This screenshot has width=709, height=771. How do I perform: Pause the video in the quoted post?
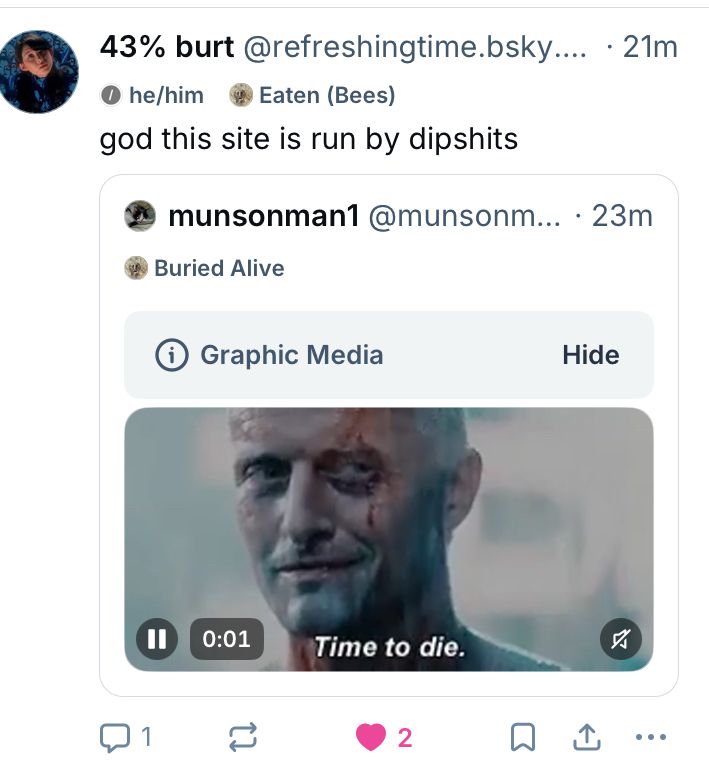[156, 638]
